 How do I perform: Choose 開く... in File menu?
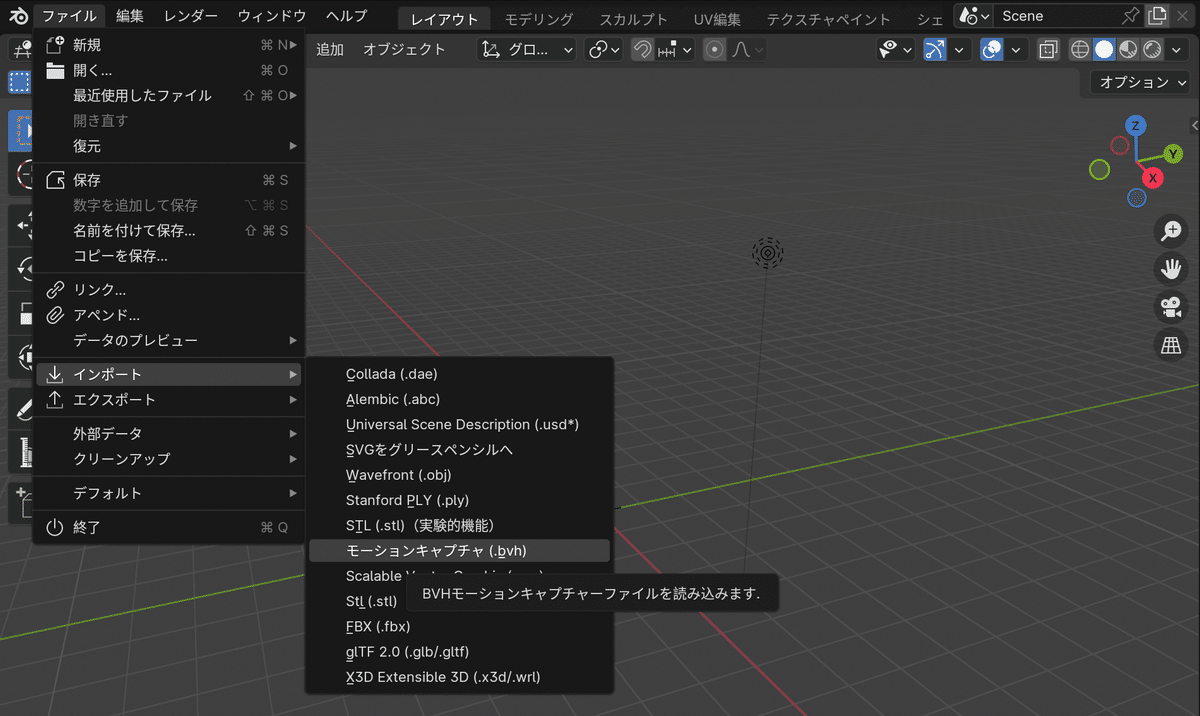(170, 70)
